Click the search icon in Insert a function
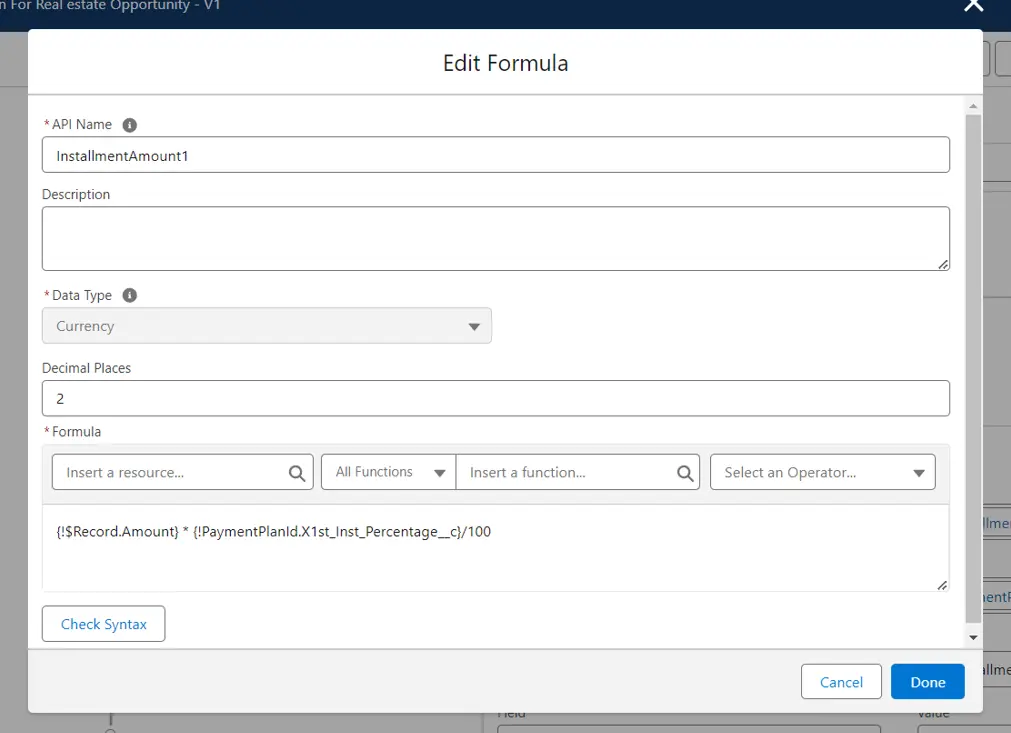This screenshot has height=733, width=1011. pos(685,473)
